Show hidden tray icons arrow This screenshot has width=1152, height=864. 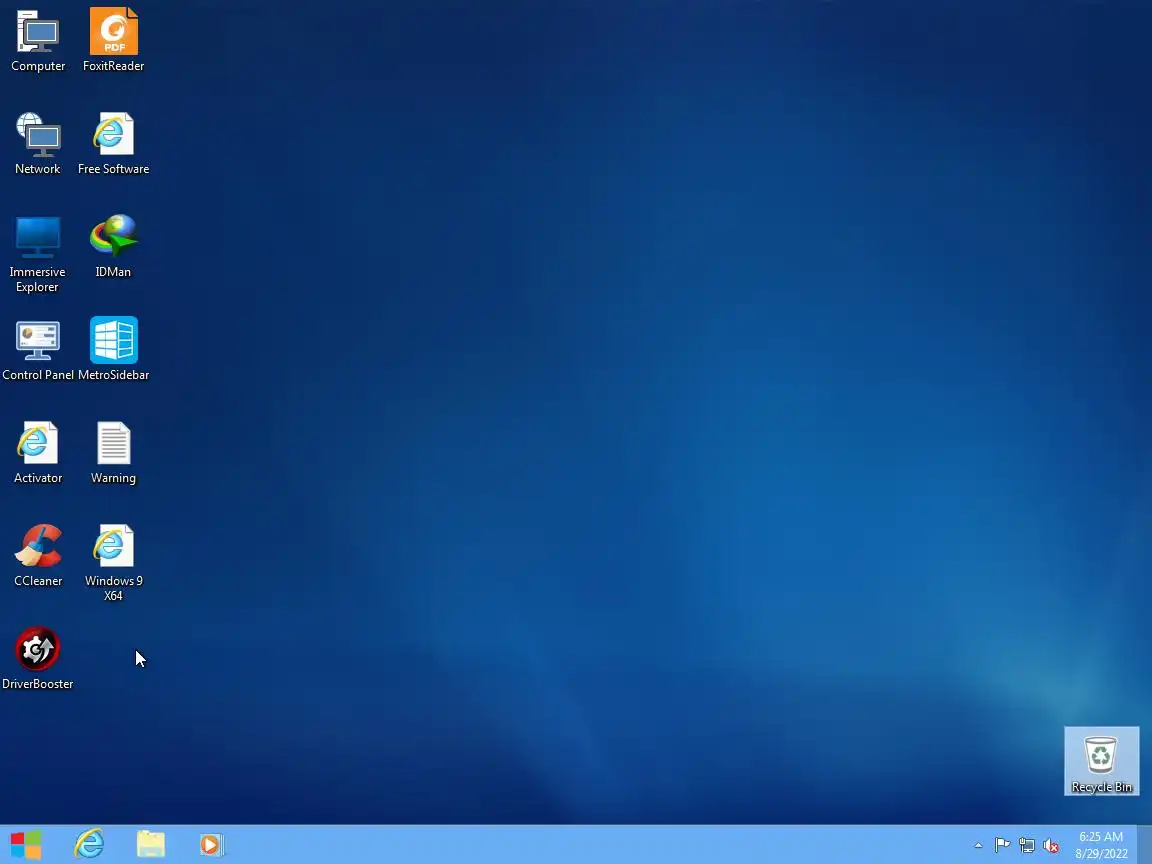[x=978, y=846]
